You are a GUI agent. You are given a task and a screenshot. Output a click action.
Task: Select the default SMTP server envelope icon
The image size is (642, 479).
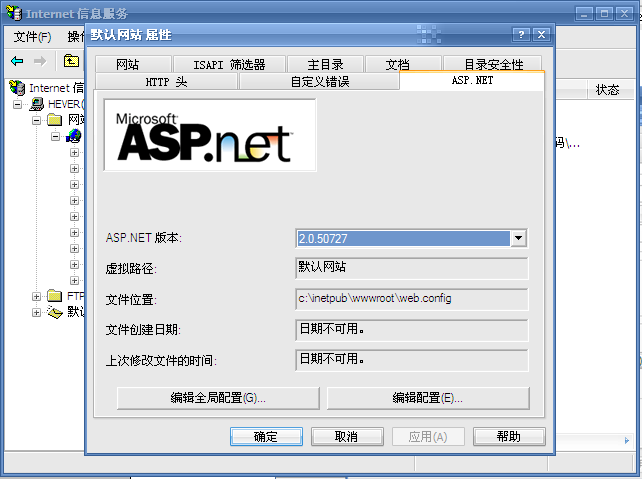pyautogui.click(x=54, y=312)
